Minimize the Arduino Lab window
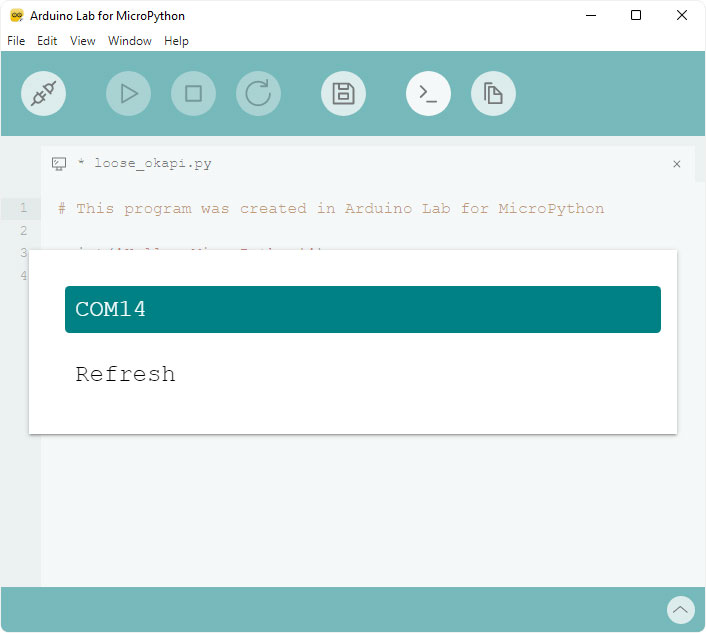The image size is (706, 633). tap(591, 16)
